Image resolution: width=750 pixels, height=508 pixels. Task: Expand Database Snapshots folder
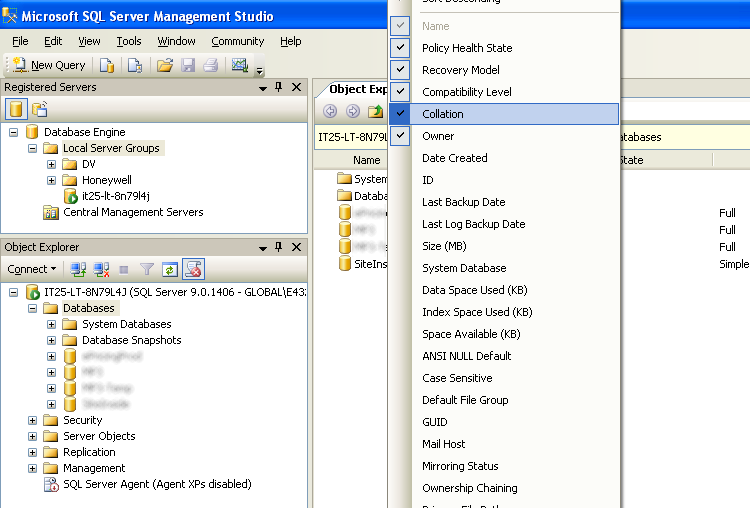coord(52,341)
